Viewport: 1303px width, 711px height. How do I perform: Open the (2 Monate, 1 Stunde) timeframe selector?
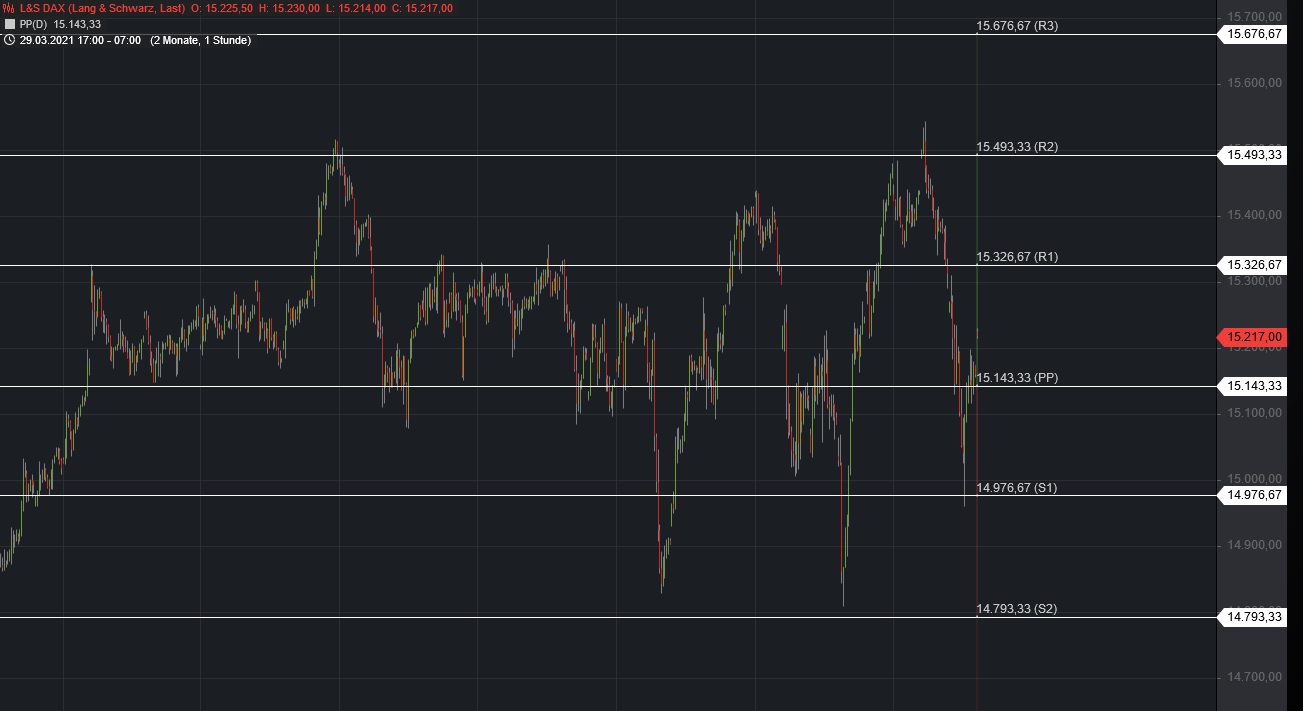200,41
